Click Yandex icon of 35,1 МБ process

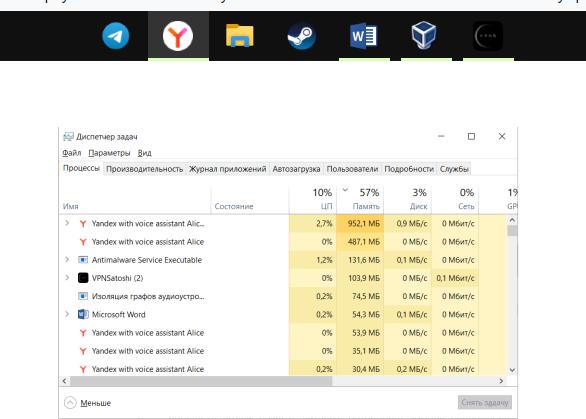tap(83, 351)
